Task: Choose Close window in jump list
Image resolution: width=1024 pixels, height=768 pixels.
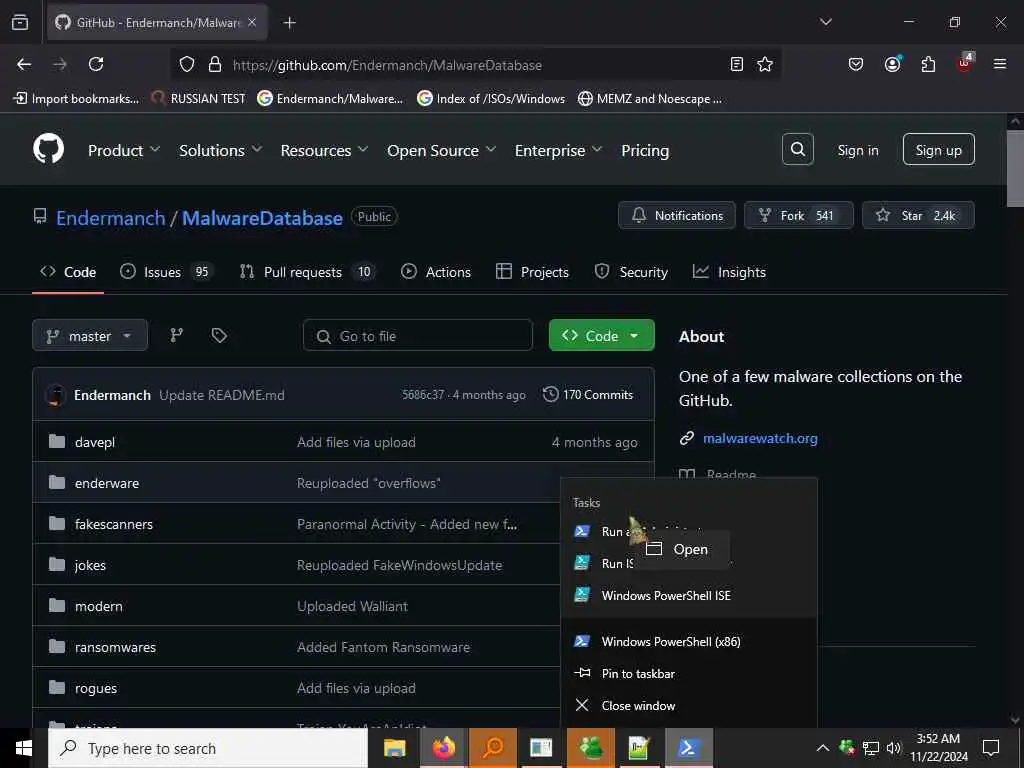Action: 689,705
